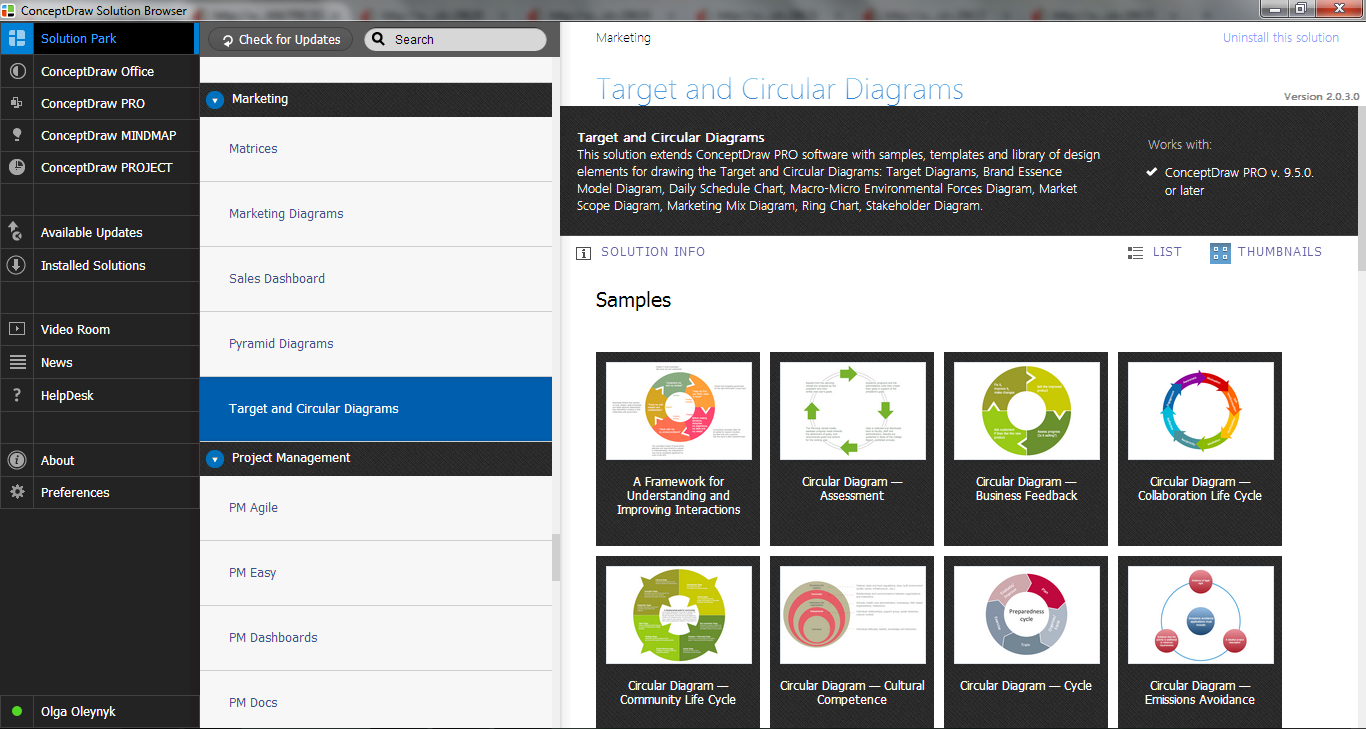Toggle the Solution Info panel

pyautogui.click(x=641, y=253)
